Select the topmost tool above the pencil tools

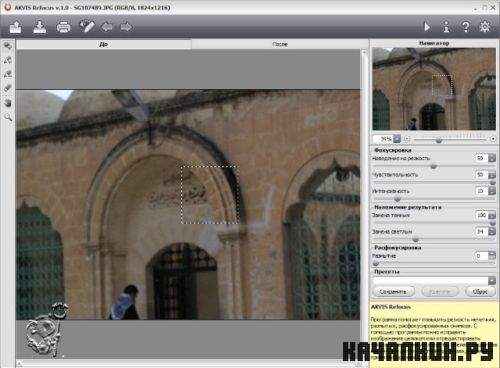(x=8, y=46)
